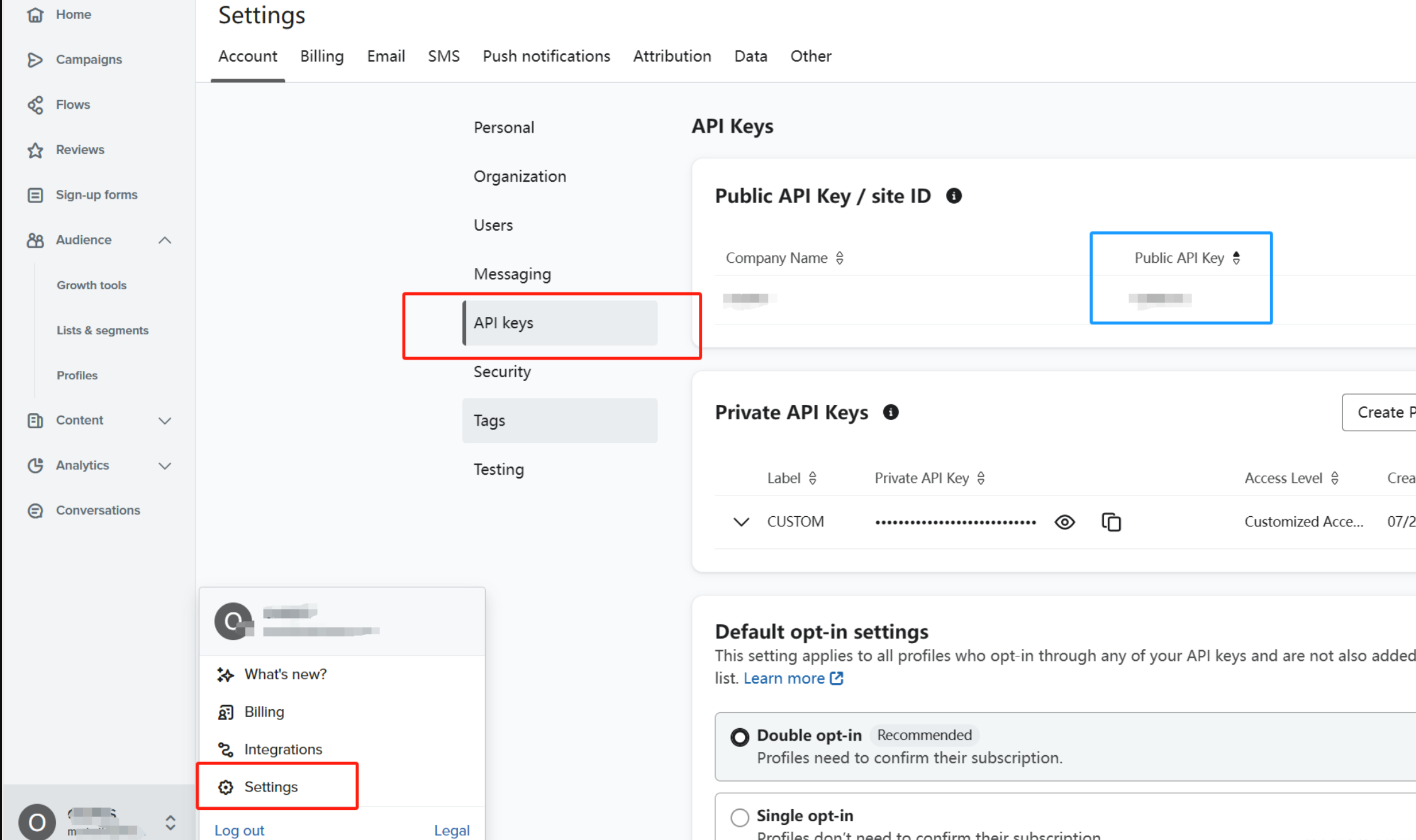Click info icon beside Private API Keys
The width and height of the screenshot is (1416, 840).
tap(891, 412)
